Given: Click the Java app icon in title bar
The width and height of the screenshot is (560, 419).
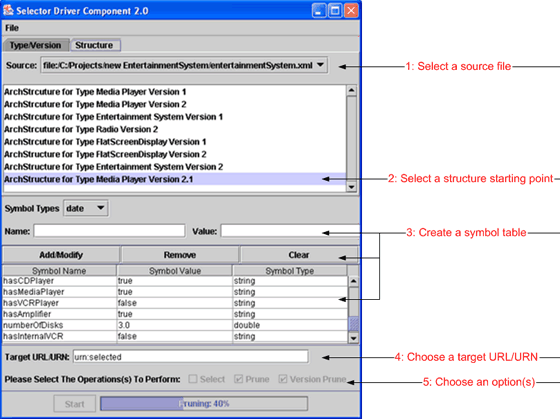Looking at the screenshot, I should tap(8, 10).
